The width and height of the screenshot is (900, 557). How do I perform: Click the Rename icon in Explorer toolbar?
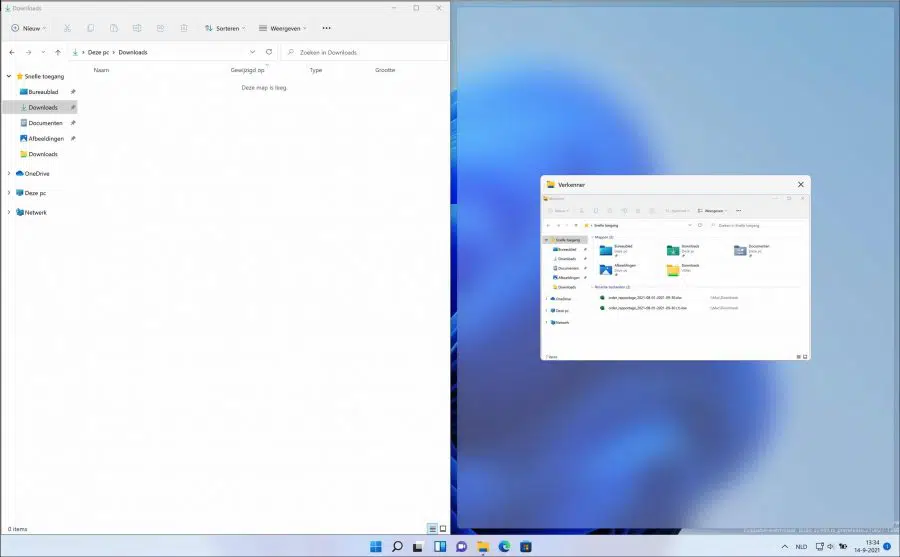coord(137,28)
